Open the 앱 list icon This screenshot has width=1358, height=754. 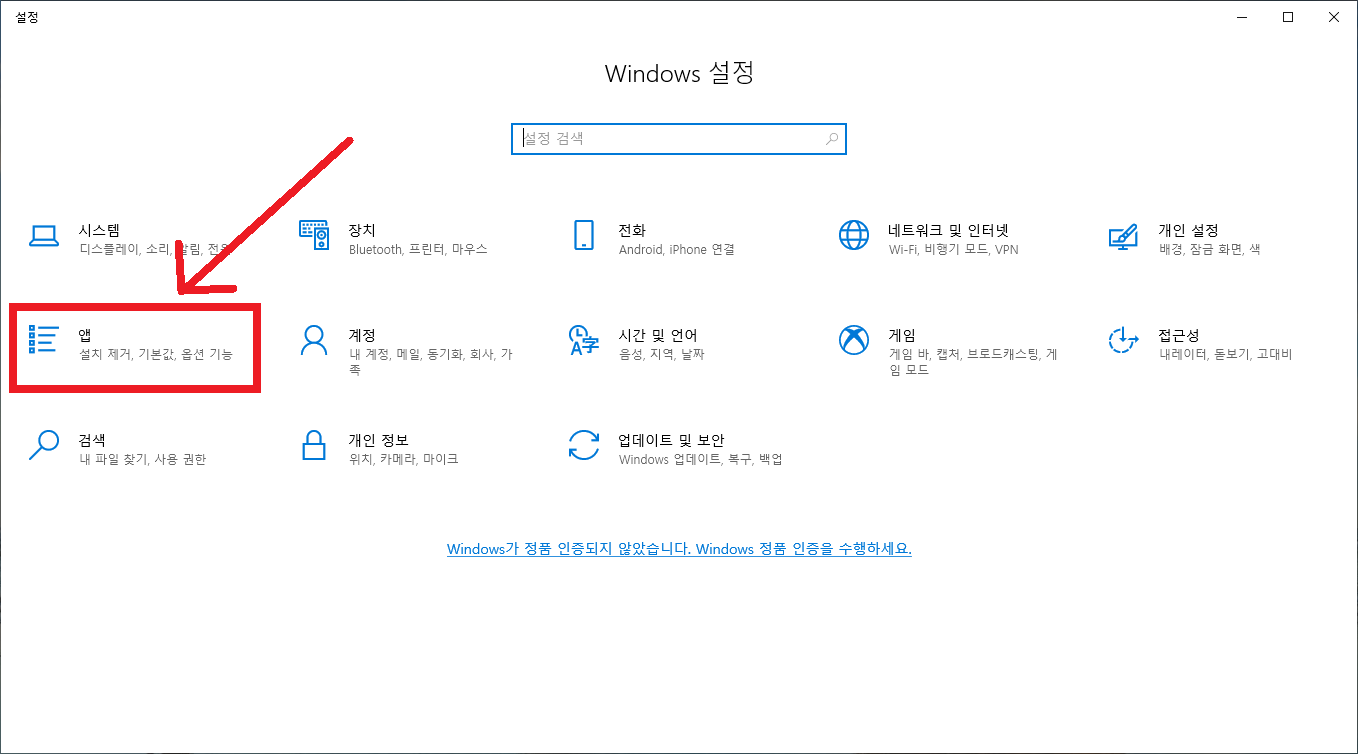point(44,339)
